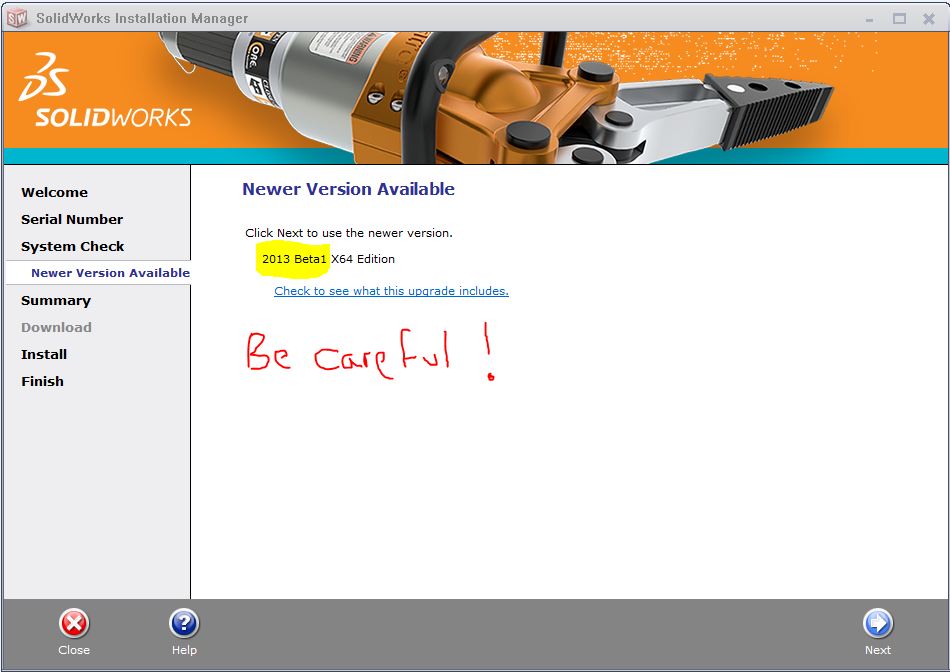Click the '2013 Beta1 X64 Edition' text
The image size is (950, 672).
click(x=328, y=259)
